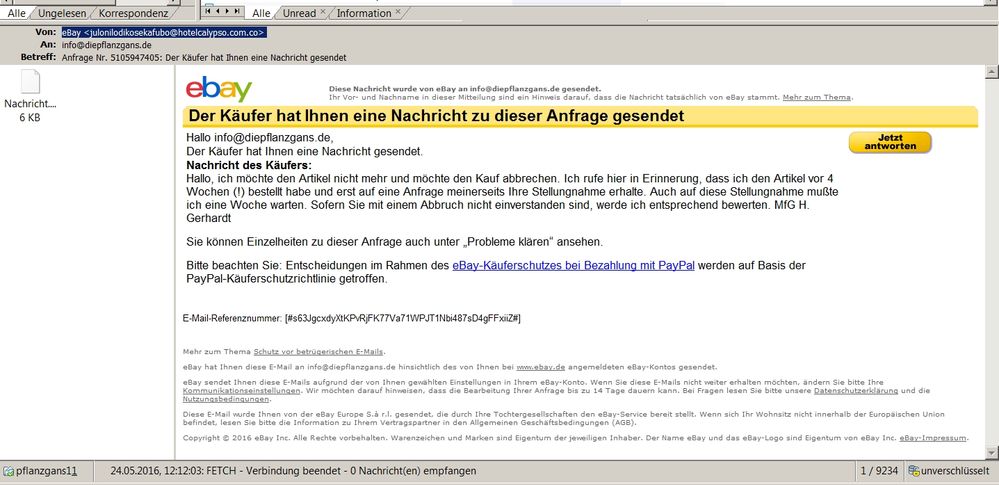Open the Nutzungsbedingungen link
The width and height of the screenshot is (999, 485).
coord(226,399)
